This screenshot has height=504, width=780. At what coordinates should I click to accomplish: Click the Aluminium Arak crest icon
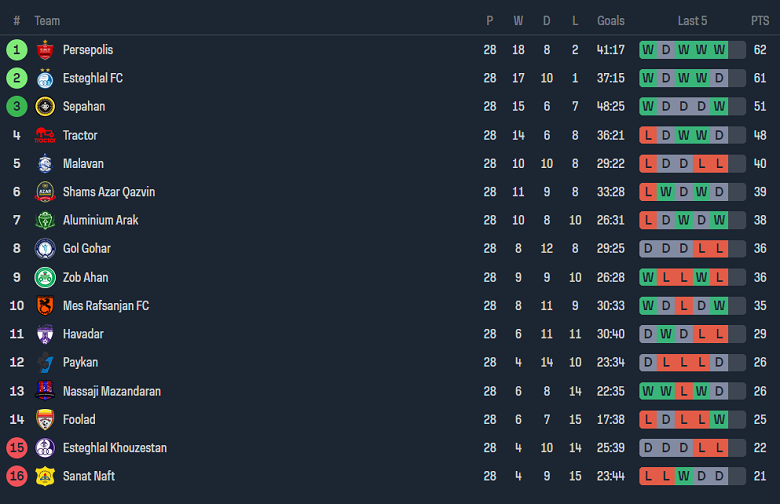[x=45, y=220]
